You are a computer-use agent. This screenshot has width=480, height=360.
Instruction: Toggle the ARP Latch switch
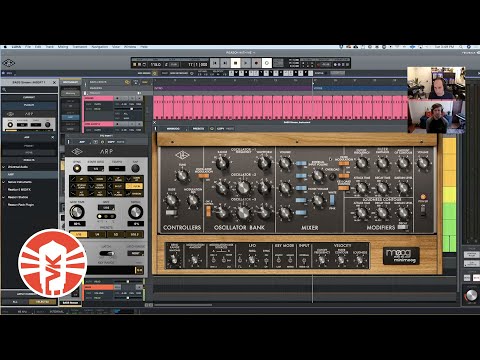pyautogui.click(x=106, y=253)
